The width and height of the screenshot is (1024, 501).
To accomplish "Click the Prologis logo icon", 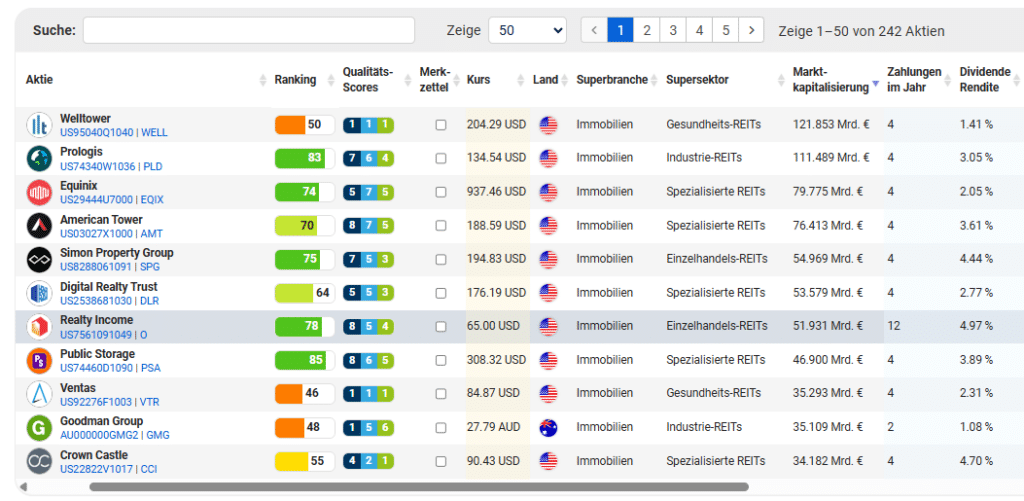I will coord(39,158).
